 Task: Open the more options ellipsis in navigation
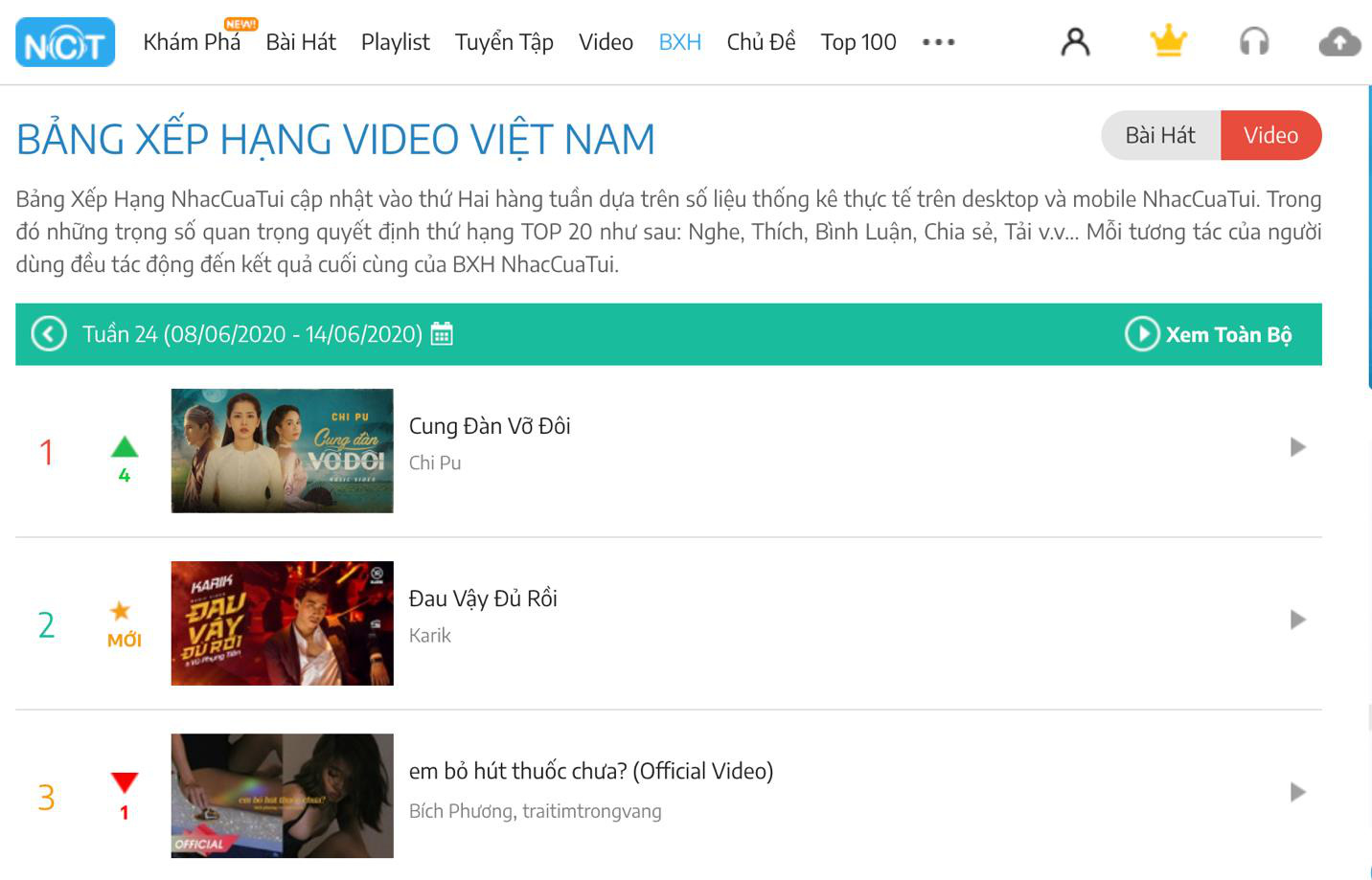tap(937, 41)
